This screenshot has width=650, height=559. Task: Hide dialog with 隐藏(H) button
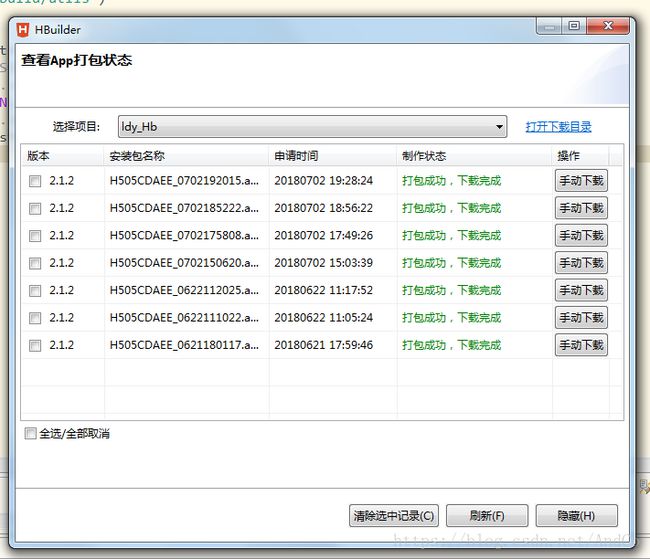[577, 515]
